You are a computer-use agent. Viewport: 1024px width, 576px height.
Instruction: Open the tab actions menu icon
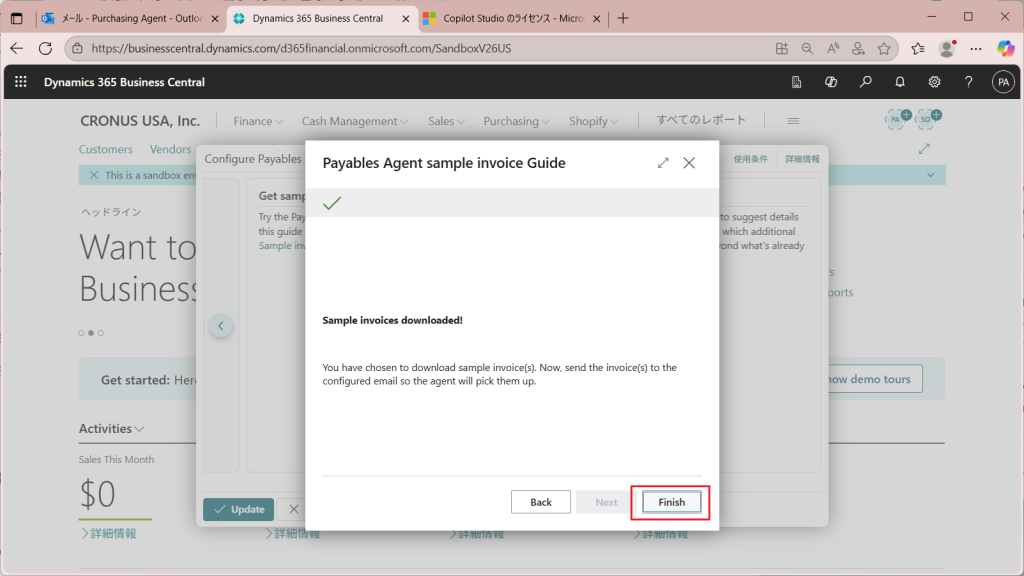click(16, 18)
